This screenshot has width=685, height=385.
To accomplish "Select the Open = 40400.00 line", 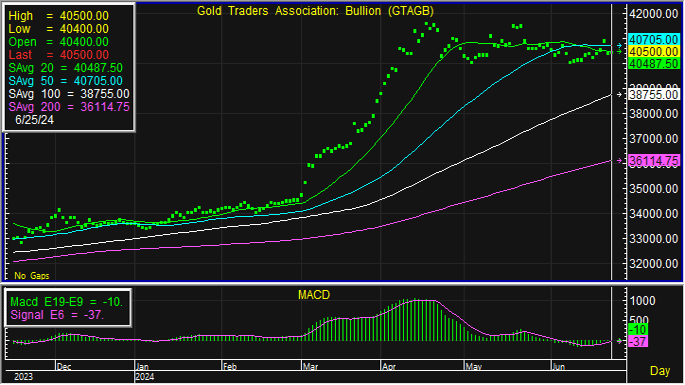I will click(59, 42).
